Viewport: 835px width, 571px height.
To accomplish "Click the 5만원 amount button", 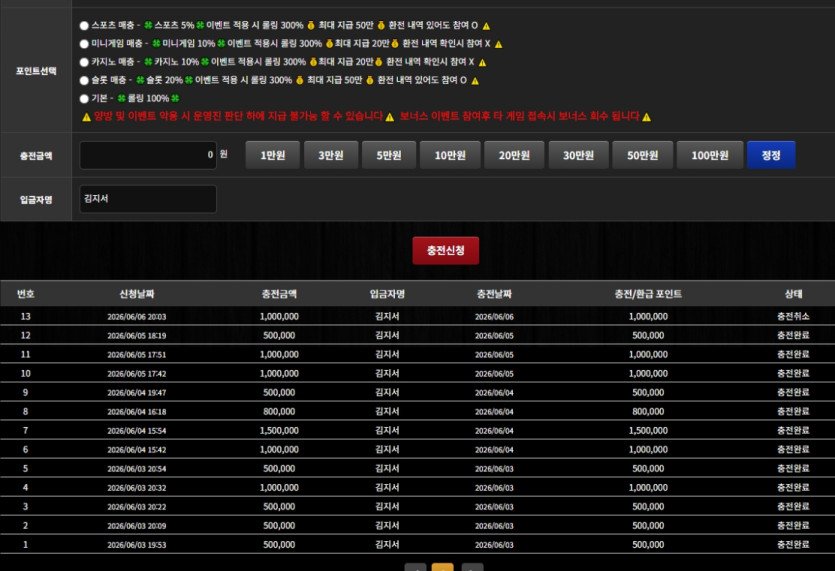I will coord(389,155).
